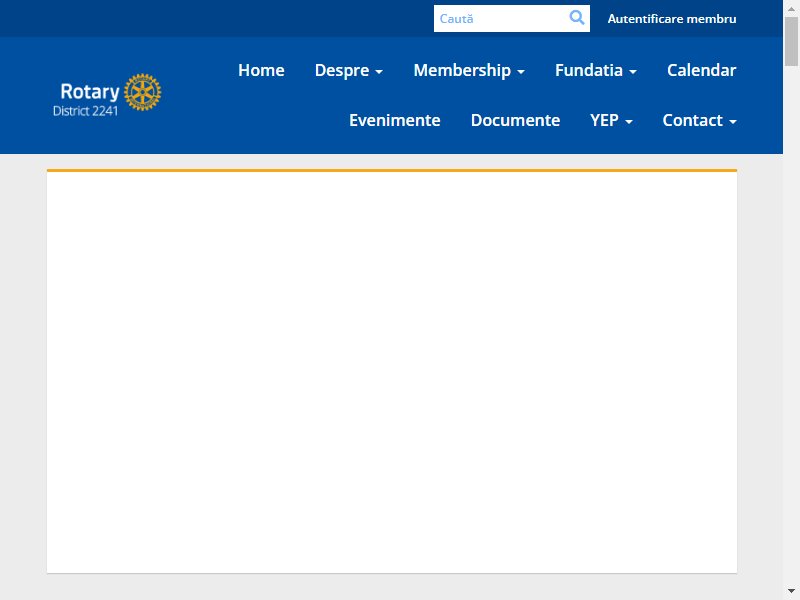800x600 pixels.
Task: Click the vertical scrollbar thumb
Action: tap(791, 41)
